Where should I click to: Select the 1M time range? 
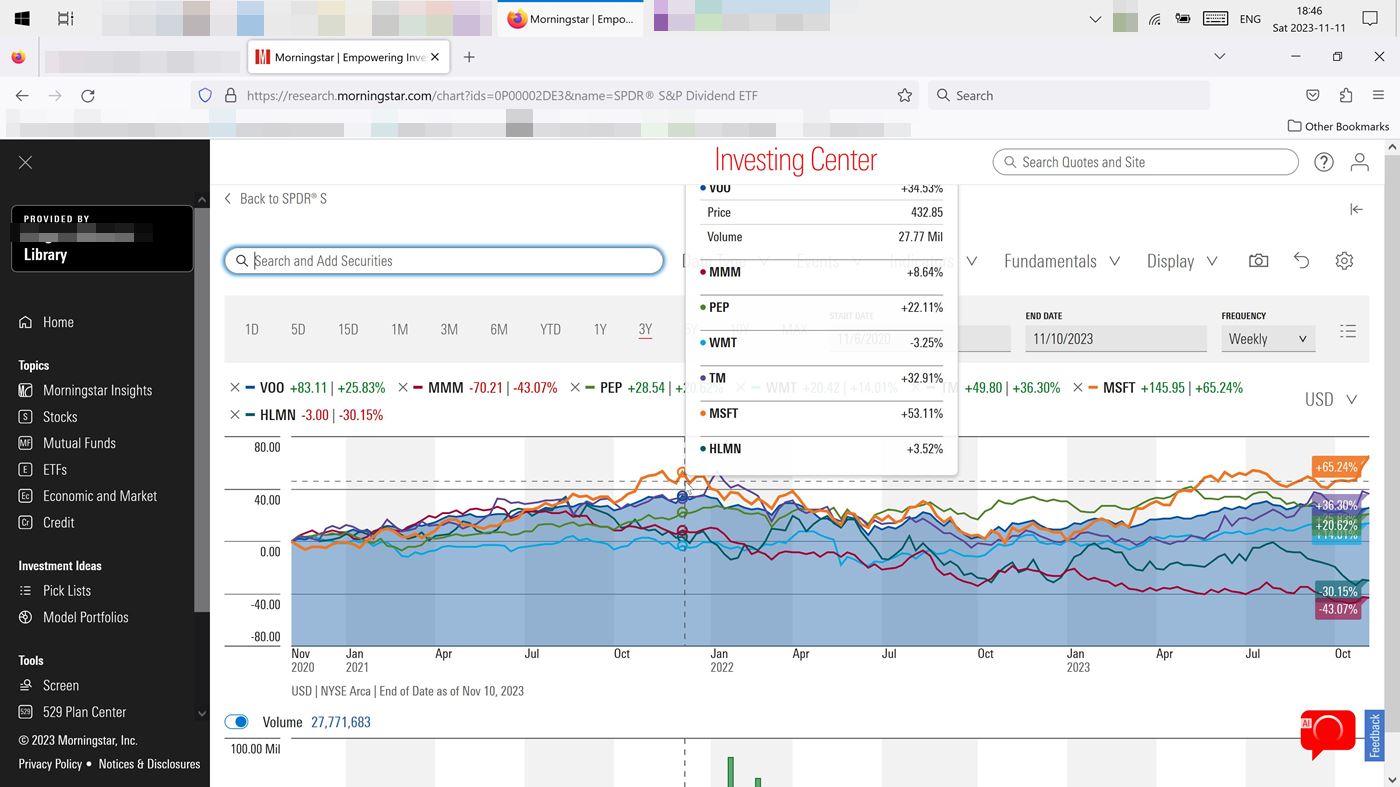click(400, 329)
